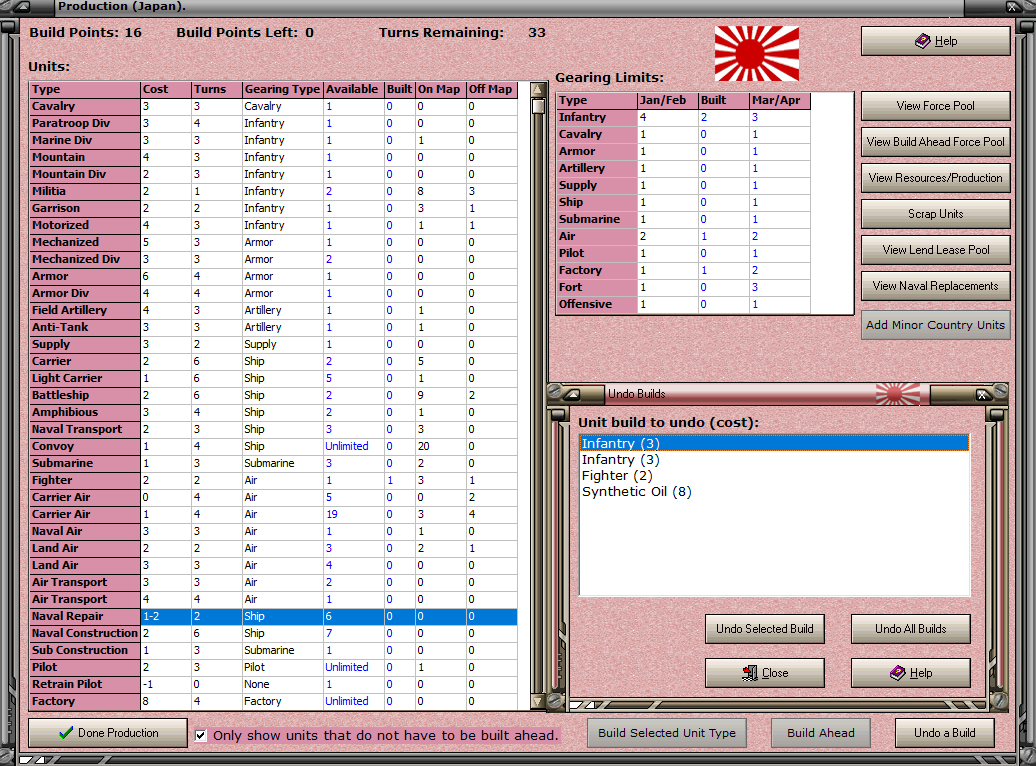1036x766 pixels.
Task: Click the Build Ahead button
Action: (820, 733)
